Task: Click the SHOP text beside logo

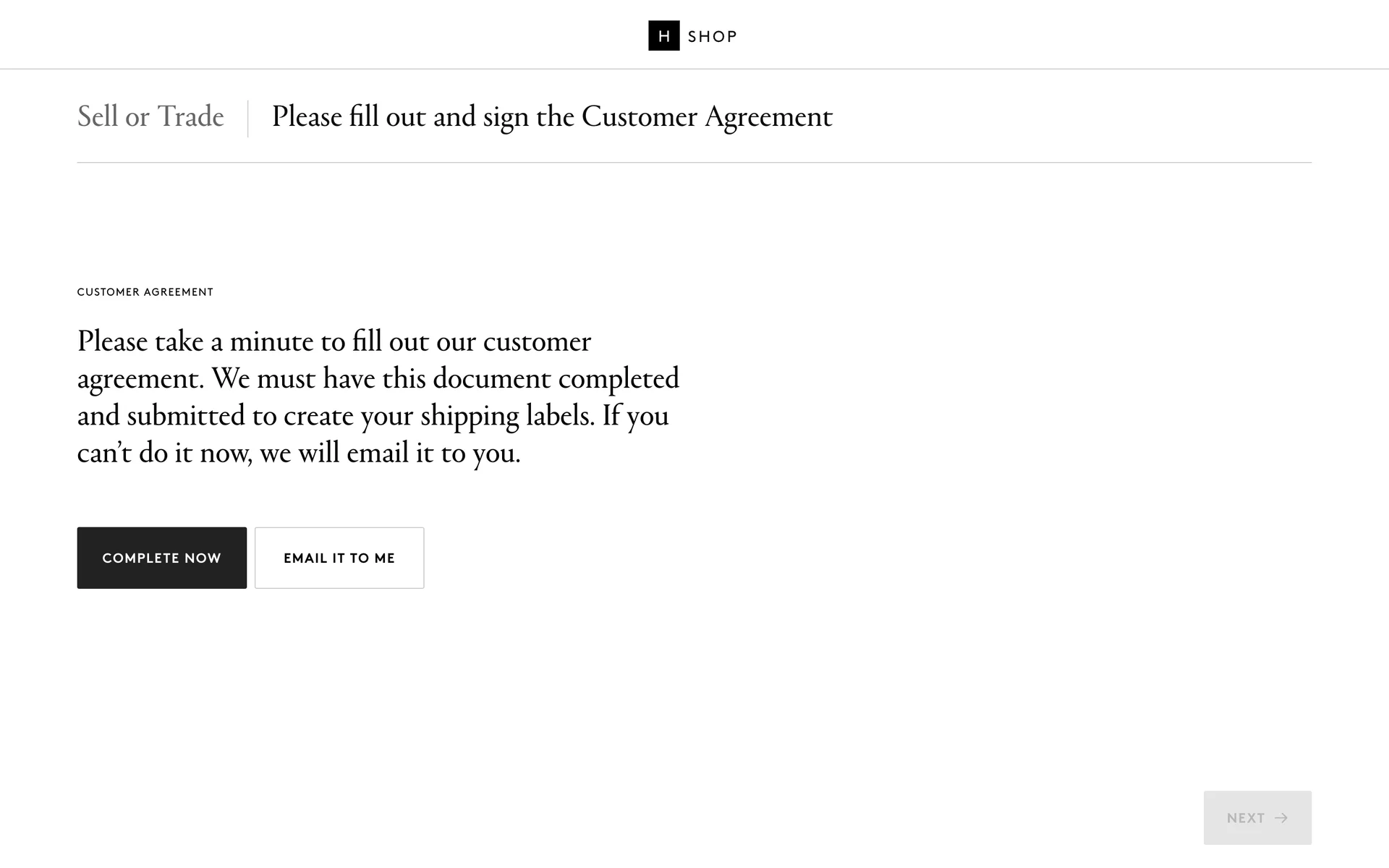Action: pos(712,37)
